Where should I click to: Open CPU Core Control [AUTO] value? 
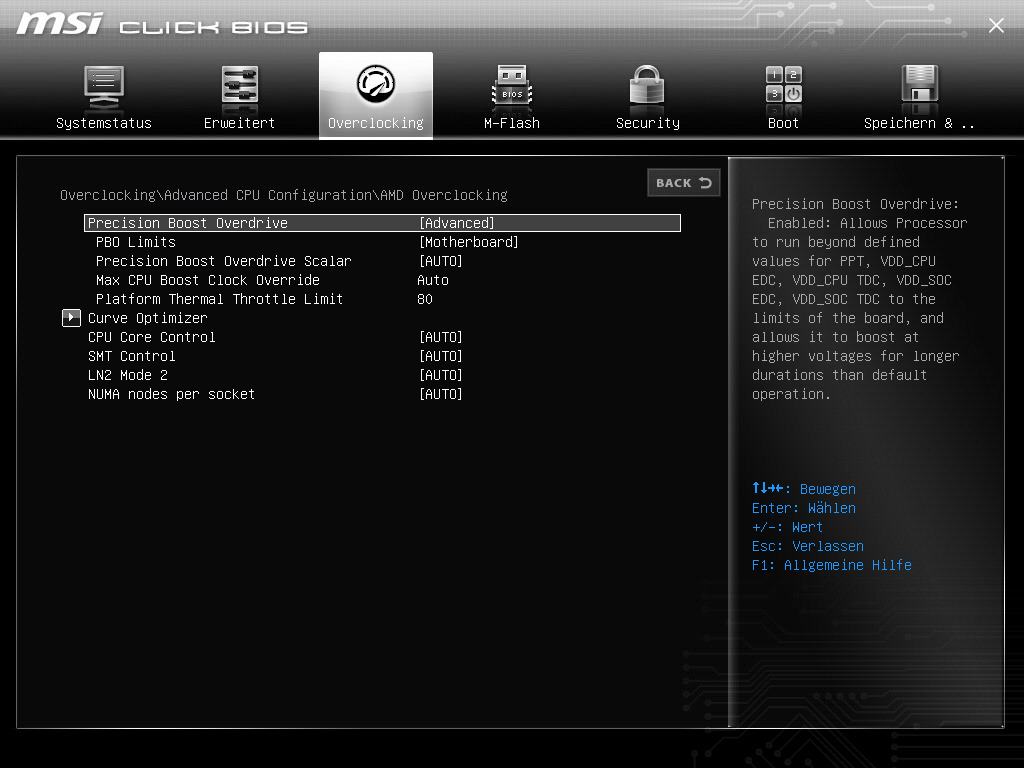pyautogui.click(x=441, y=337)
